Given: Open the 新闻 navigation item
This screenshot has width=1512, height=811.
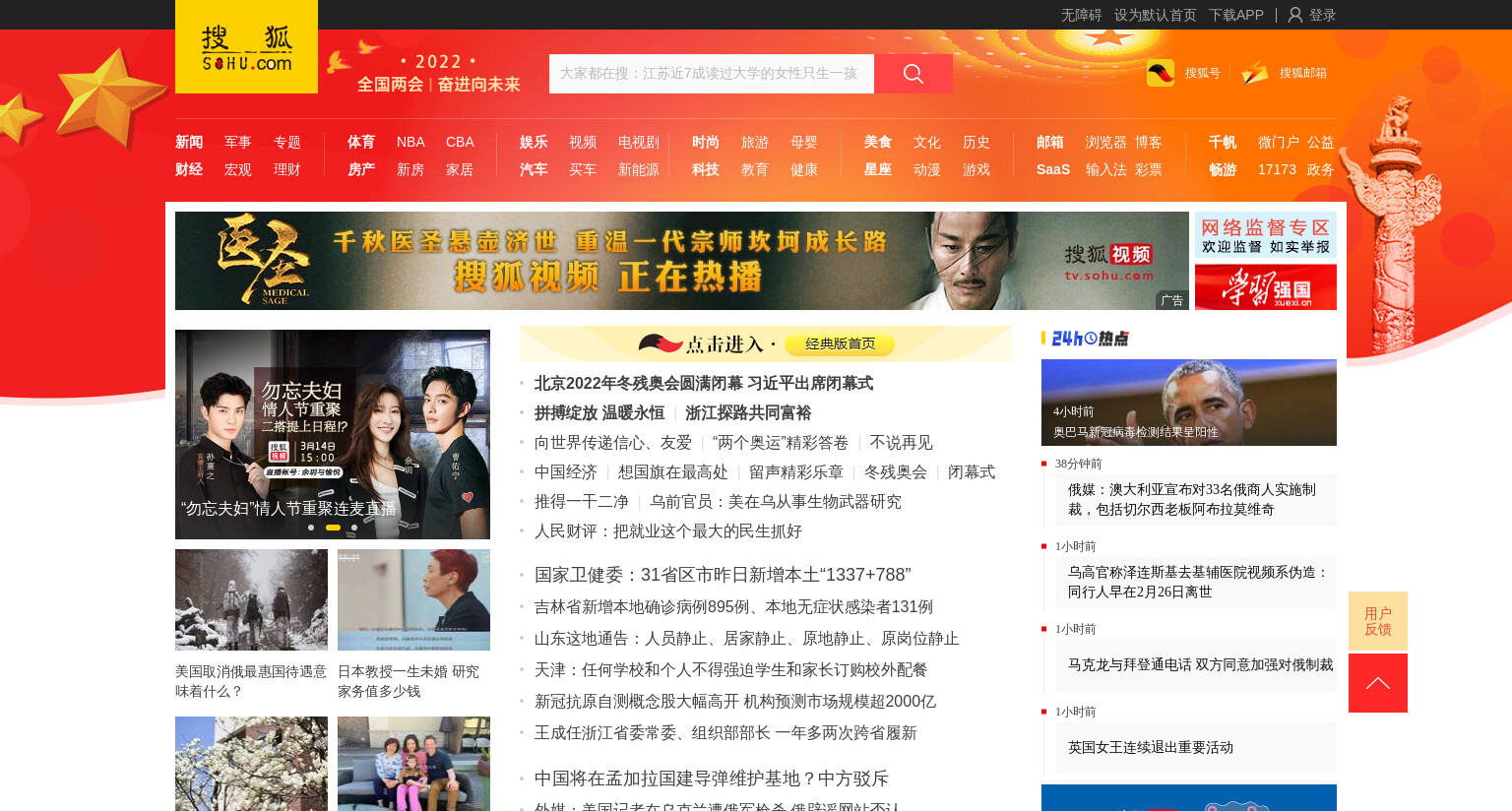Looking at the screenshot, I should click(189, 142).
